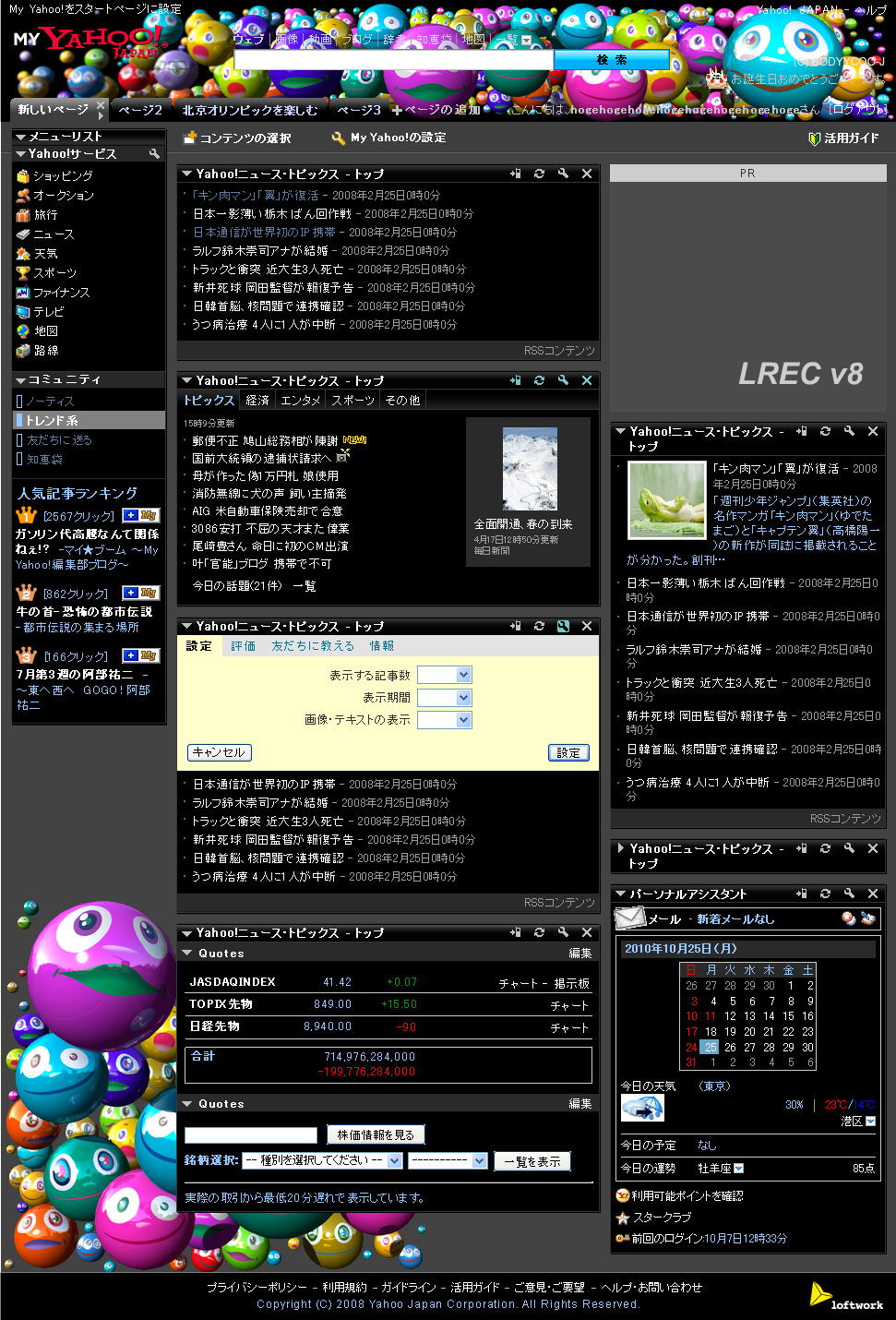The height and width of the screenshot is (1320, 896).
Task: Click the 設定 apply button in settings panel
Action: pyautogui.click(x=569, y=752)
